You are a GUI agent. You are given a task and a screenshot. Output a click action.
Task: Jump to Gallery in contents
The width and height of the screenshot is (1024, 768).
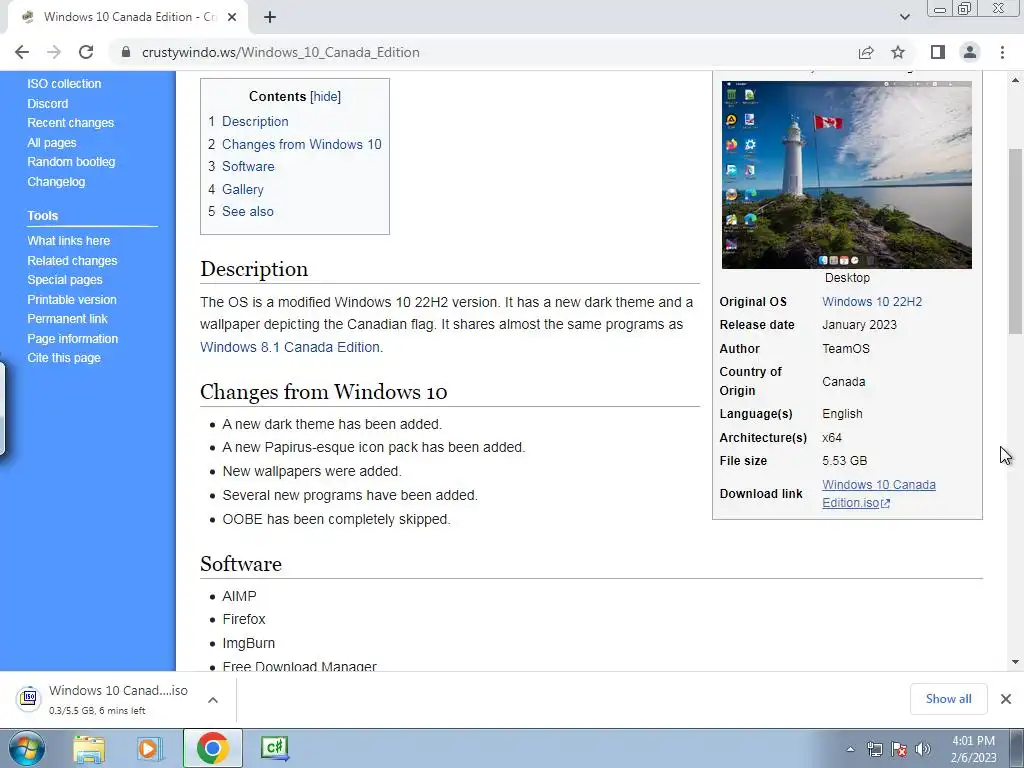(x=243, y=189)
